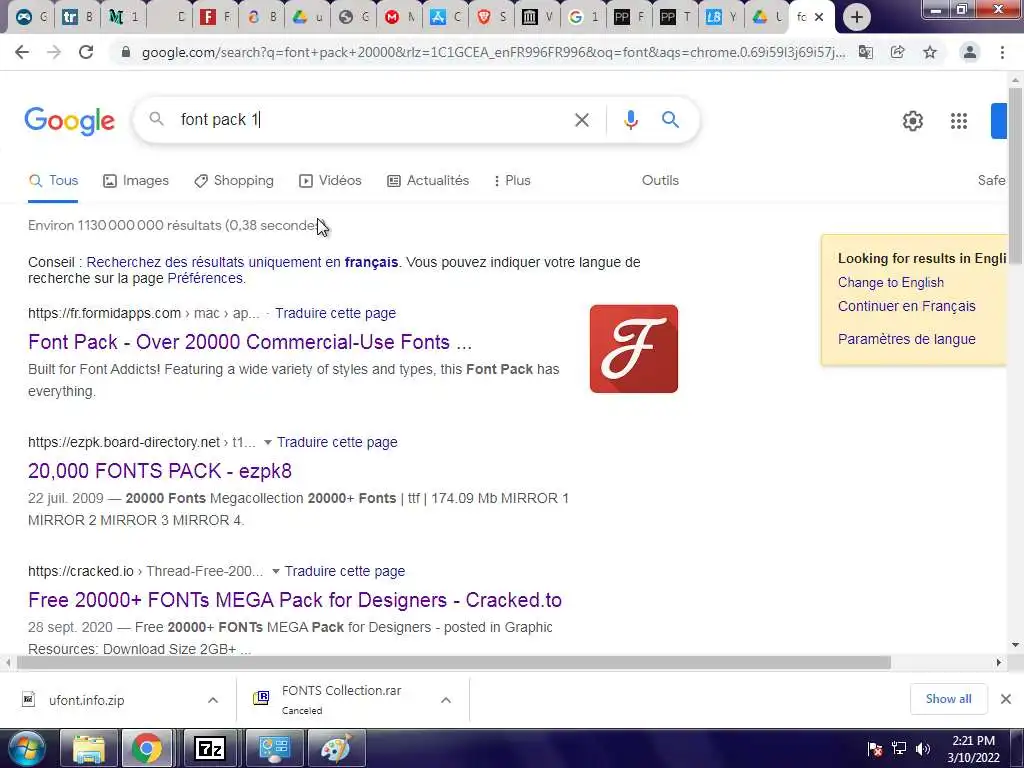Select the Tous search tab
The image size is (1024, 768).
54,181
